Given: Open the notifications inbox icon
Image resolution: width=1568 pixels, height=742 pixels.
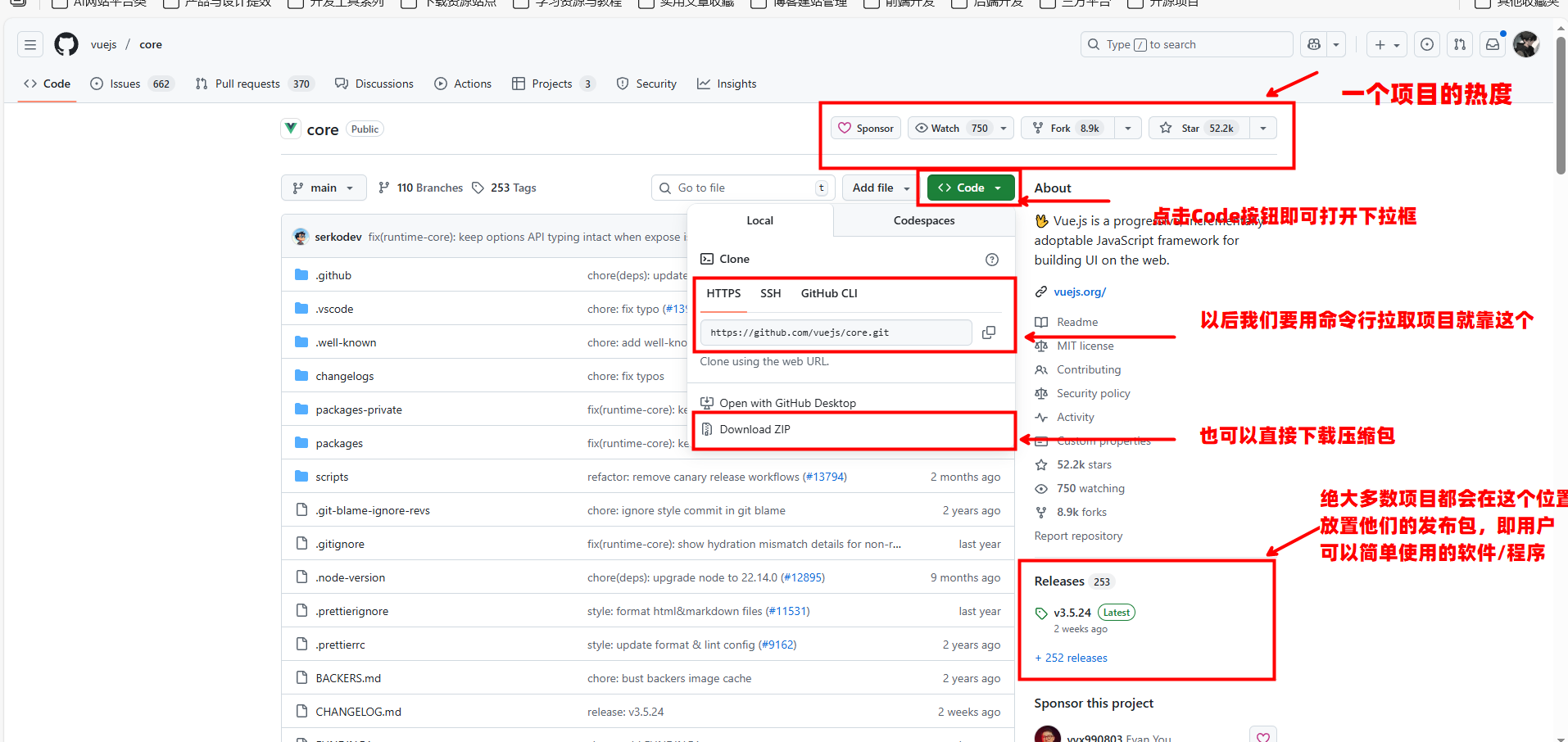Looking at the screenshot, I should click(1493, 44).
